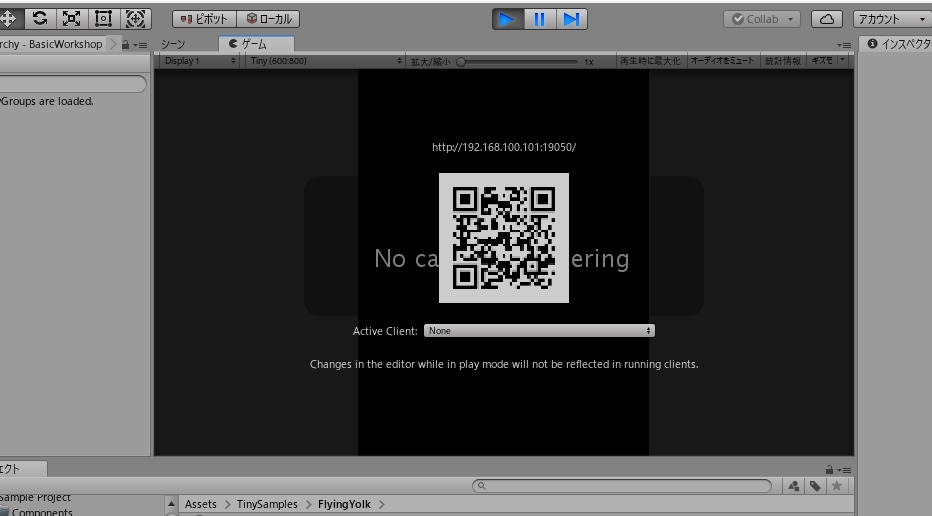Open the Collab dropdown

(x=761, y=19)
